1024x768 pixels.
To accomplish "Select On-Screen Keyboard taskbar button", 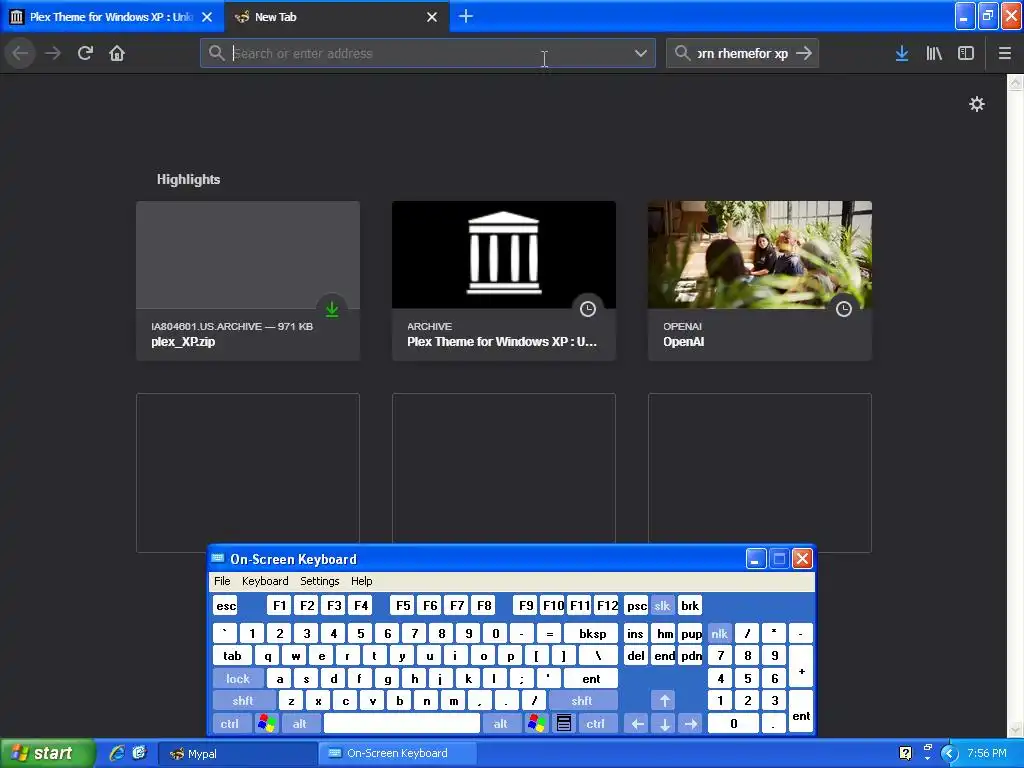I will pyautogui.click(x=398, y=753).
